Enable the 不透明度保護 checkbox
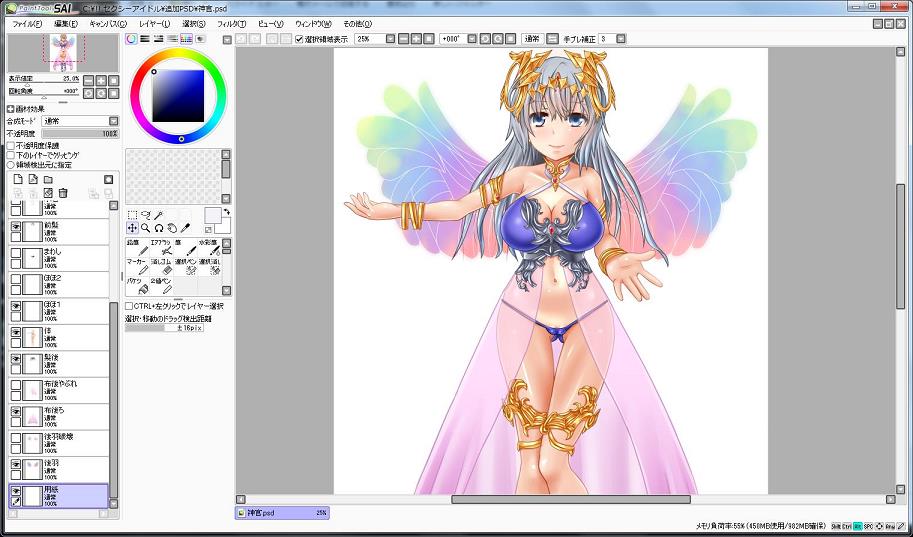The width and height of the screenshot is (913, 537). coord(11,145)
